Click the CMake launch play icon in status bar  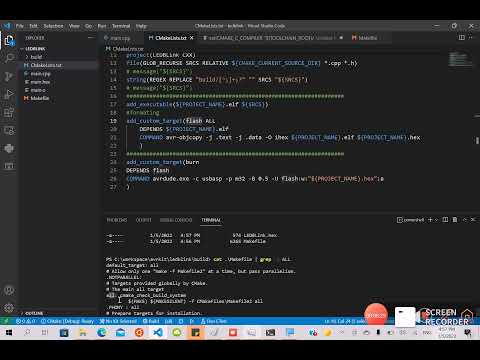[192, 321]
